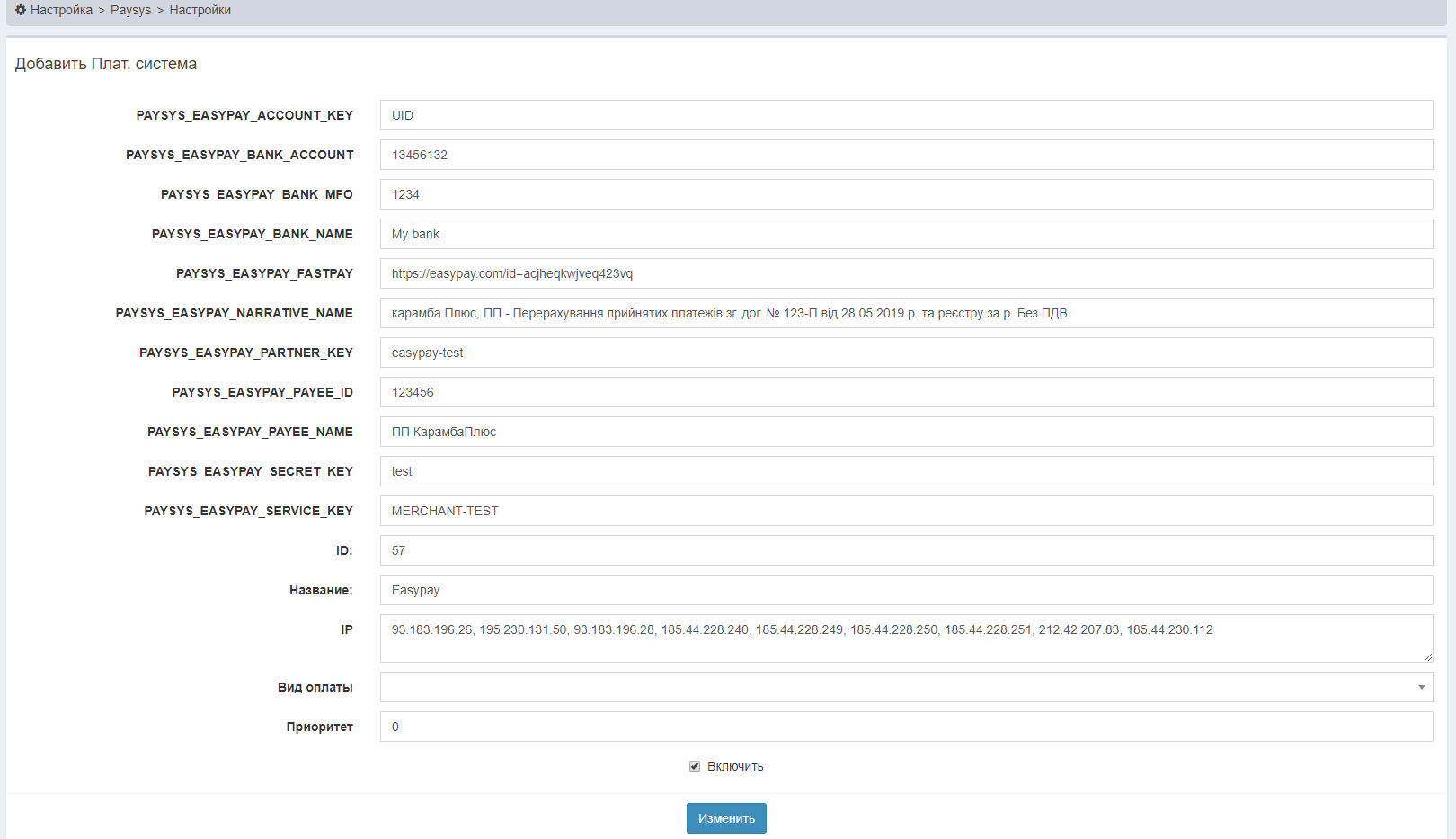Click the Название field with Easypay

coord(906,590)
